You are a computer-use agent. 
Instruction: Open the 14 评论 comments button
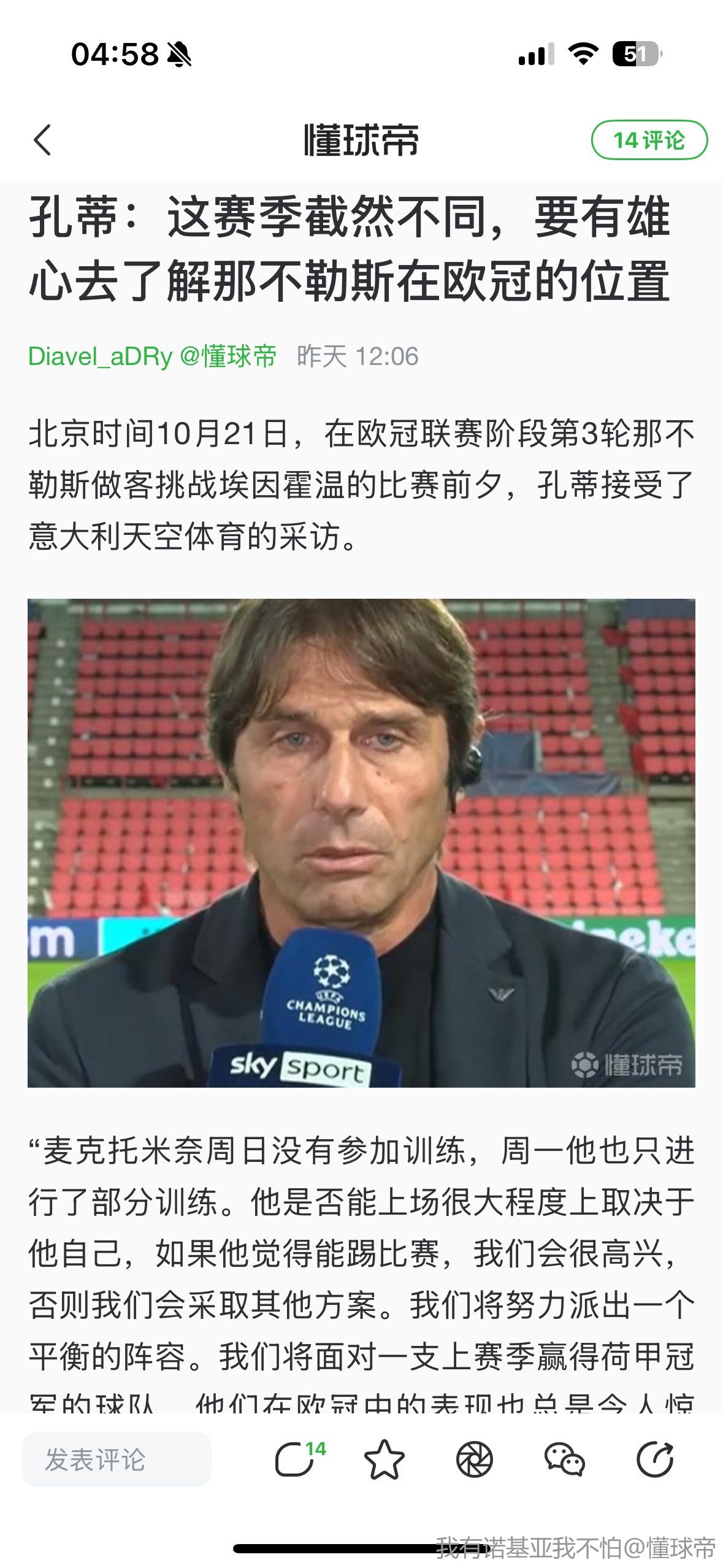[x=649, y=140]
